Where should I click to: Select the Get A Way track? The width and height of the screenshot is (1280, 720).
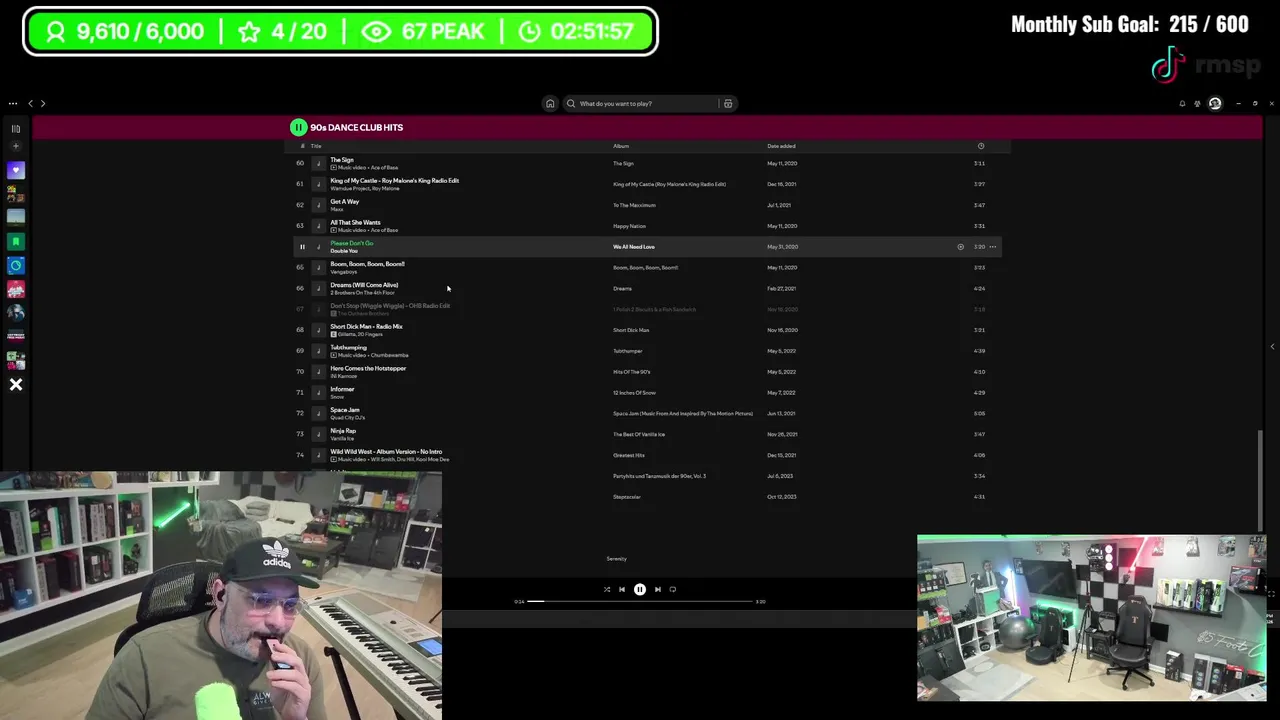(x=345, y=202)
